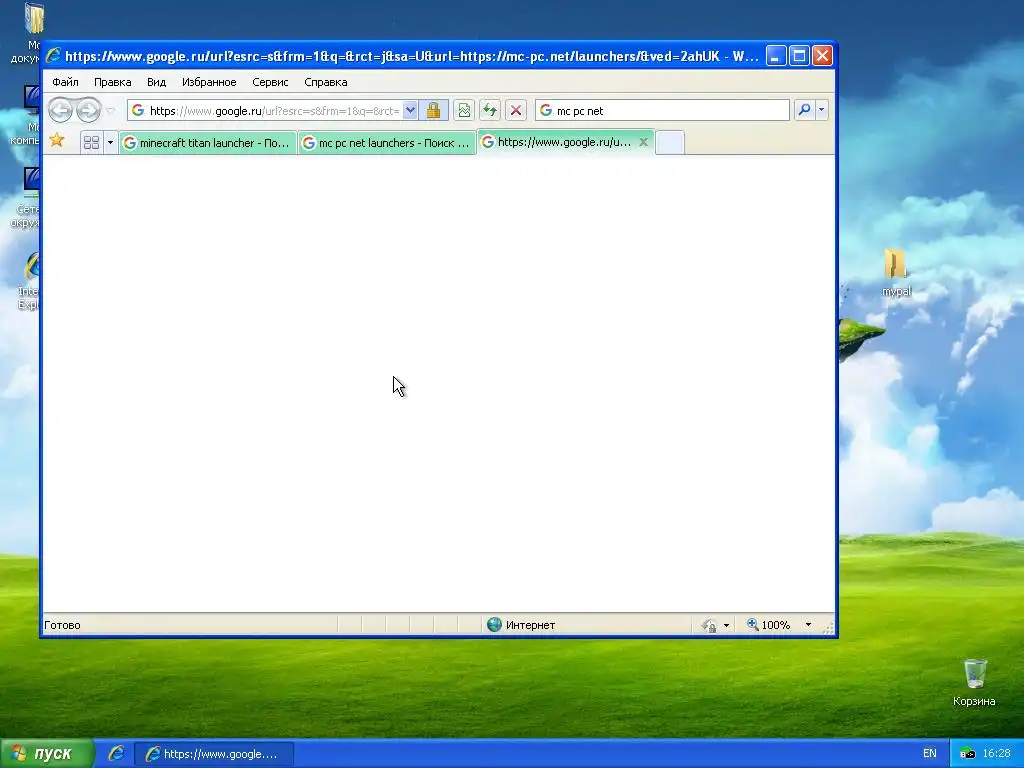Expand the status bar security dropdown arrow

coord(726,626)
